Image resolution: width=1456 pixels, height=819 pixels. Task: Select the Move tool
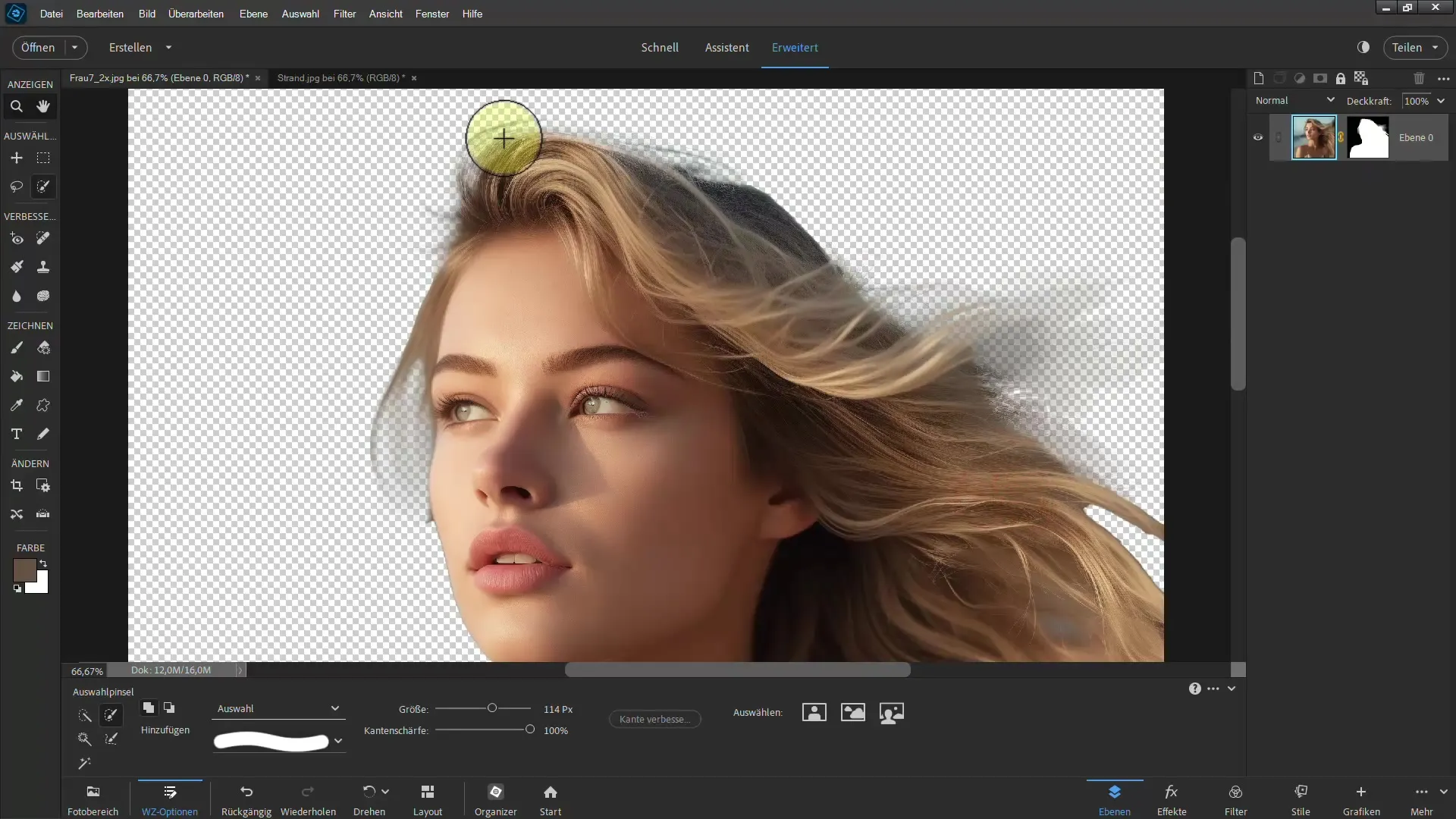coord(17,158)
